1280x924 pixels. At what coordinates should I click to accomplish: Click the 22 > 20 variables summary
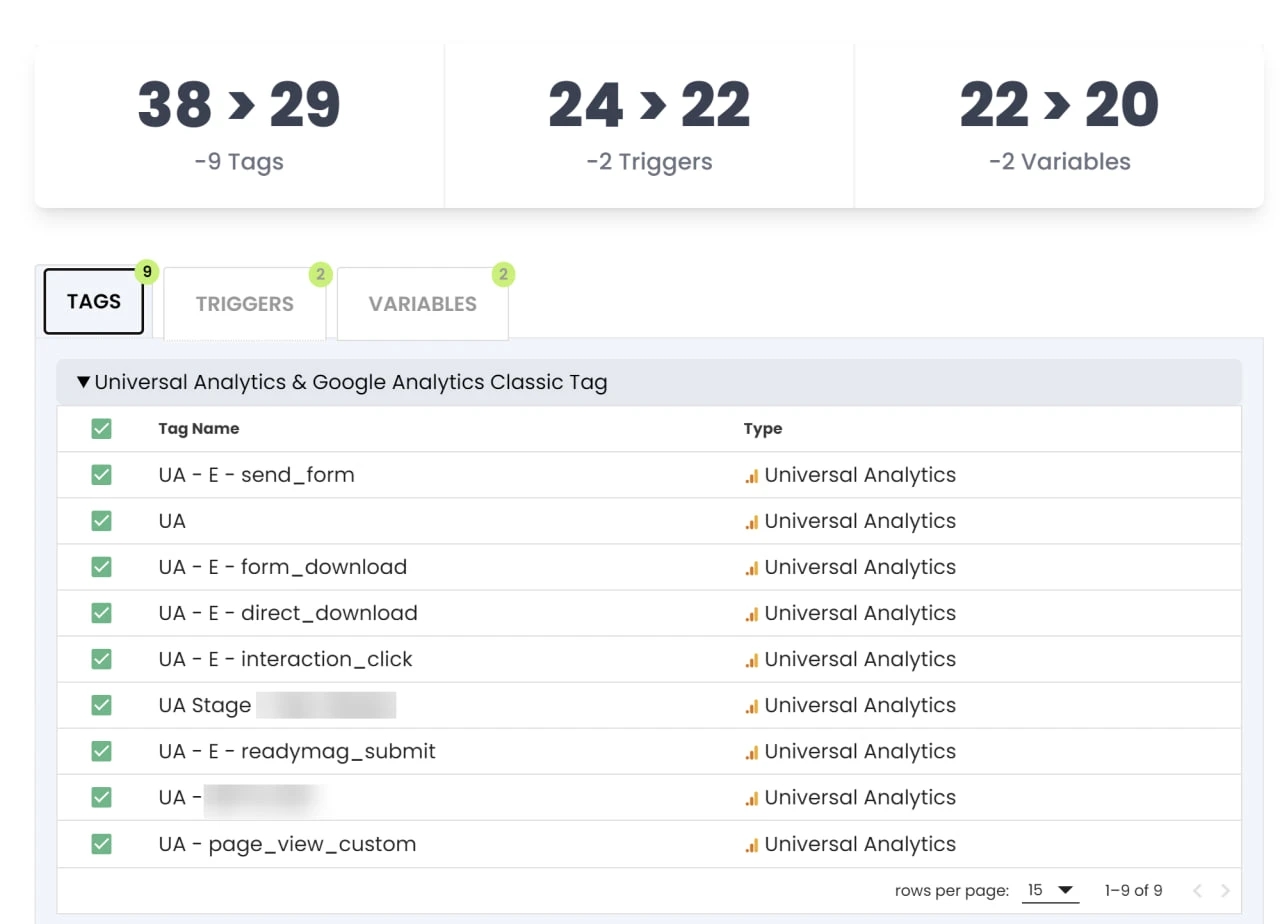tap(1059, 105)
